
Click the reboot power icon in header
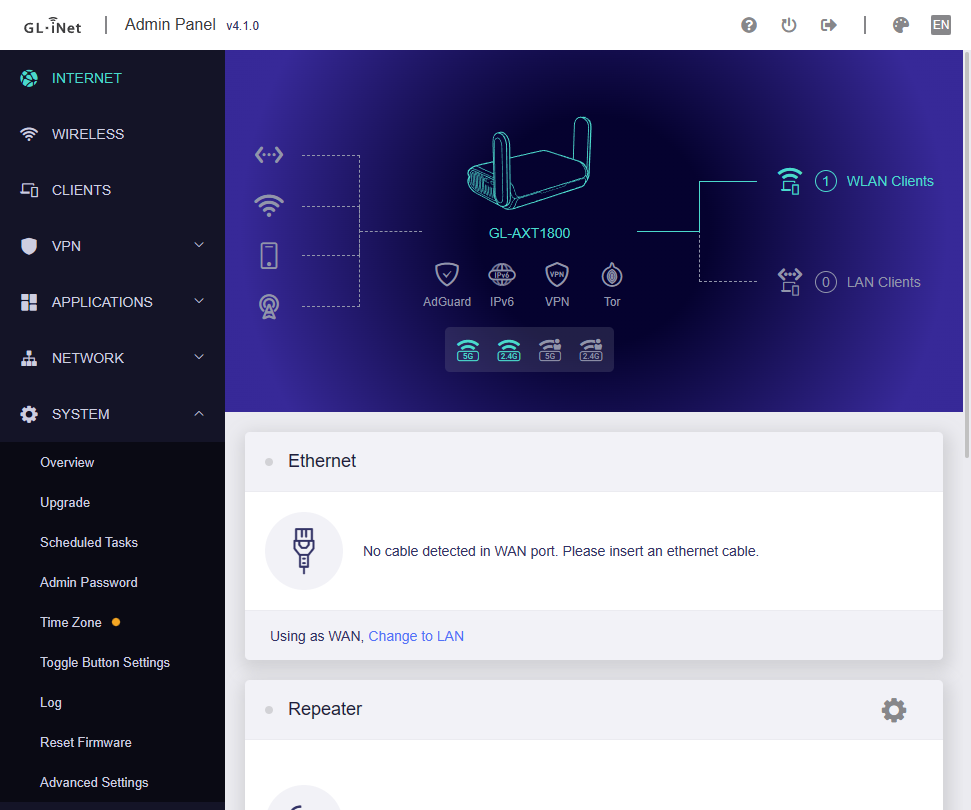788,25
